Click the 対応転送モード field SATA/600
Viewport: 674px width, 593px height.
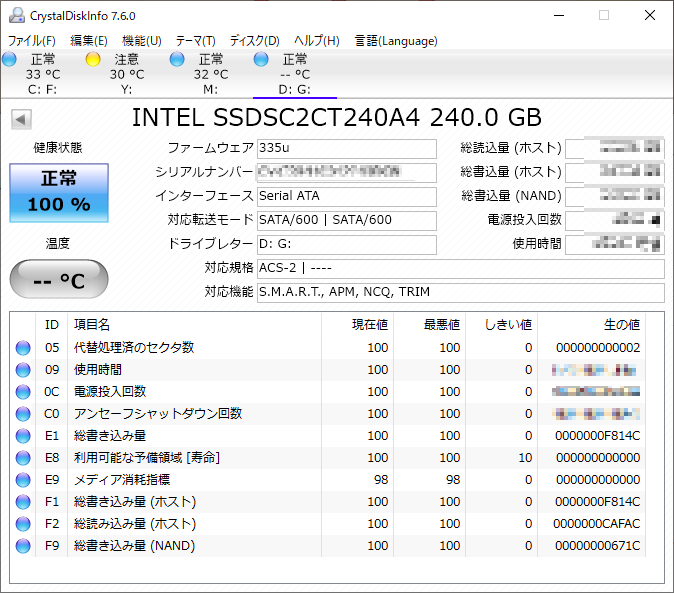click(346, 220)
